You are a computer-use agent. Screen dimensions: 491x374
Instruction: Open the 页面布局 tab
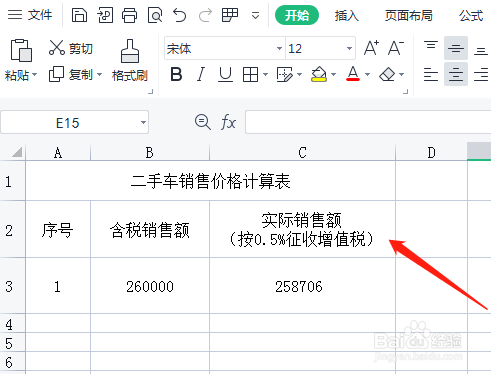[409, 15]
